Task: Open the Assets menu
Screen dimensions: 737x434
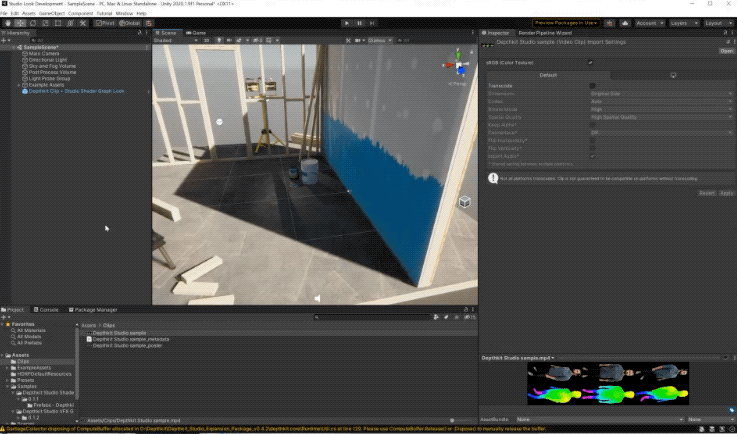Action: [29, 14]
